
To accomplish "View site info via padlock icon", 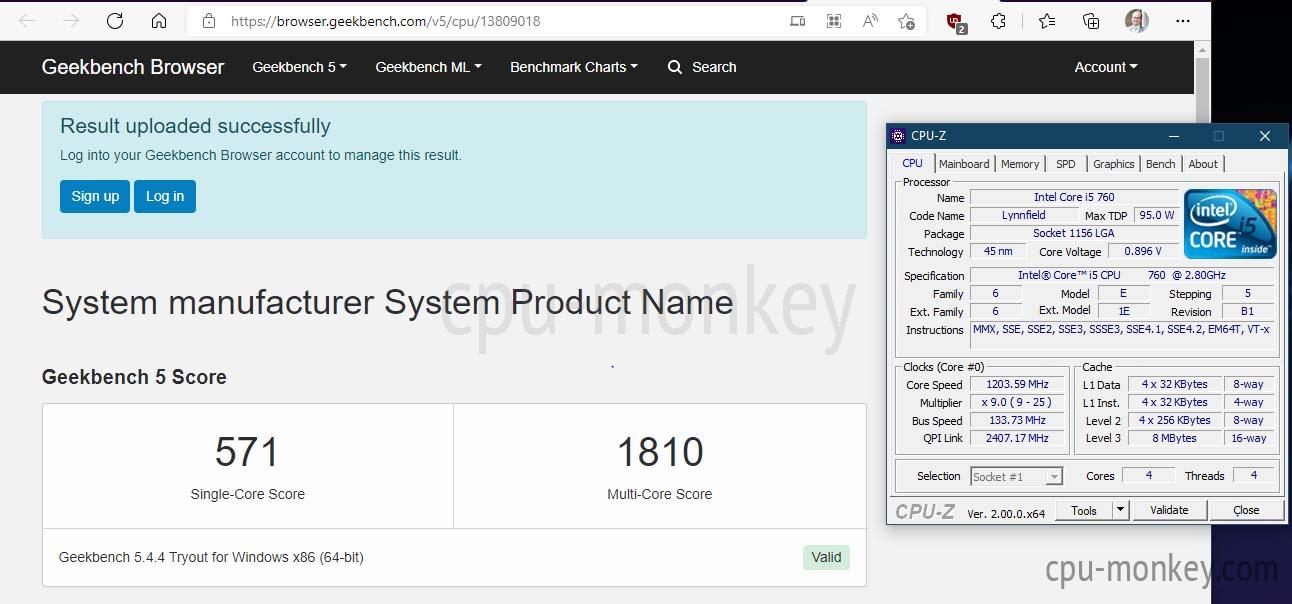I will tap(209, 21).
